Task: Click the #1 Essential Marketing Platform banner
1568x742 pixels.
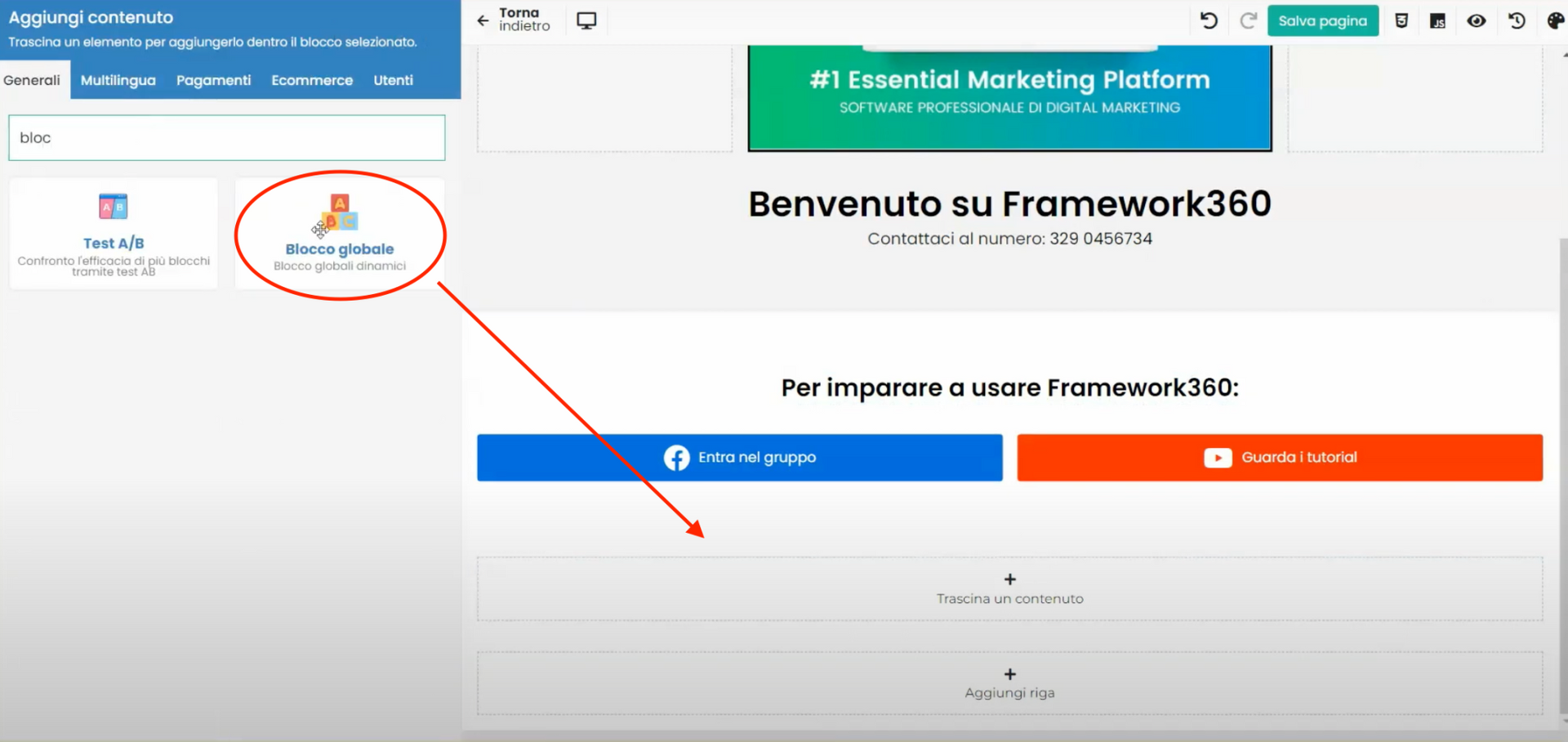Action: click(1010, 79)
